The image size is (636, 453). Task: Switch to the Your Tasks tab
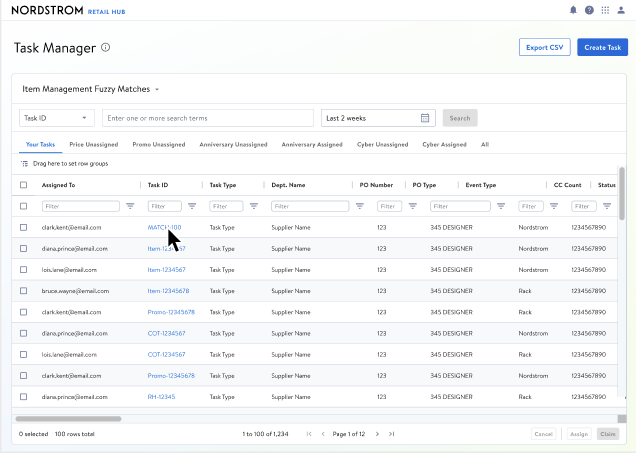tap(40, 144)
